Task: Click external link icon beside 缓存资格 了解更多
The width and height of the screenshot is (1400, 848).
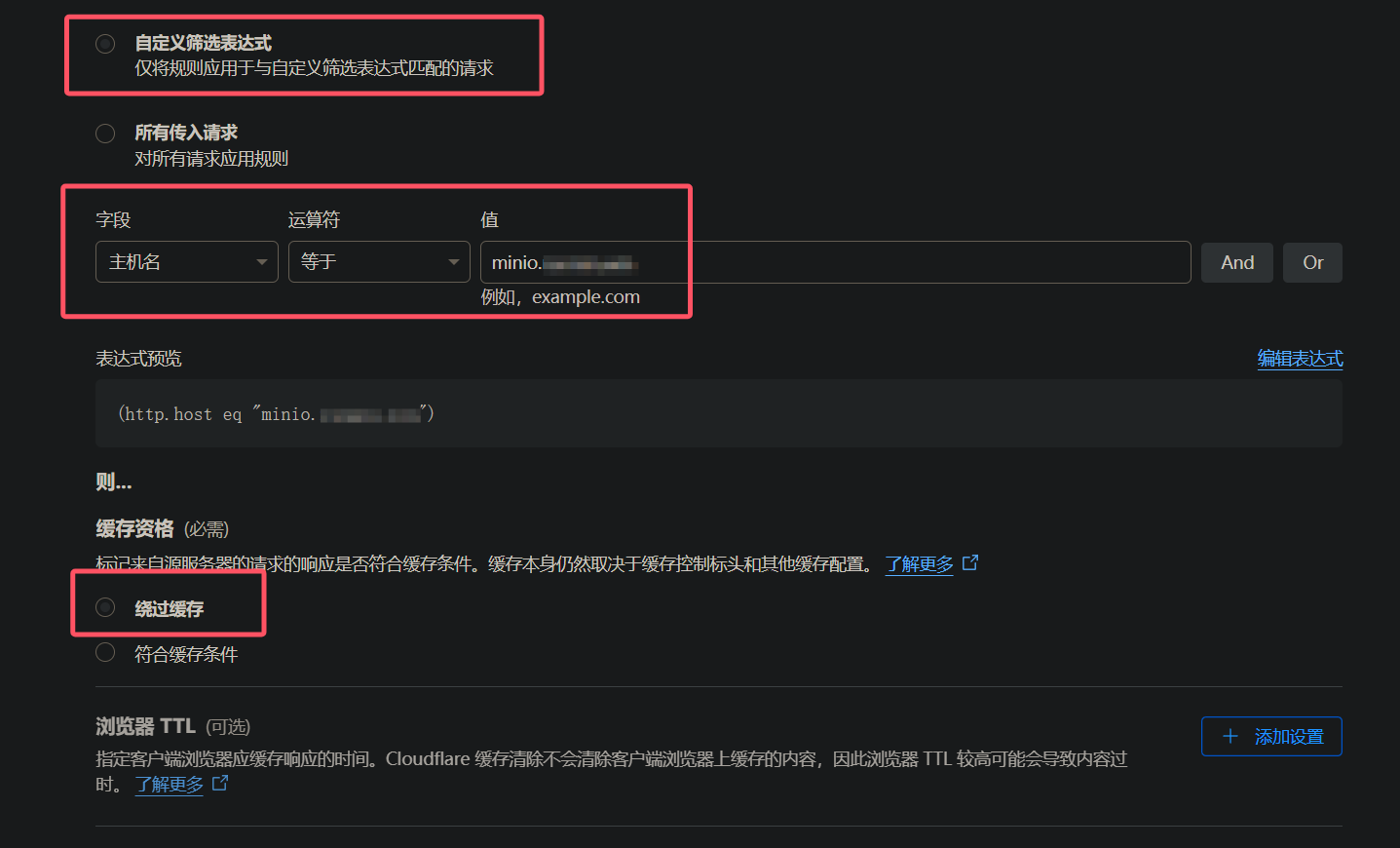Action: [x=970, y=563]
